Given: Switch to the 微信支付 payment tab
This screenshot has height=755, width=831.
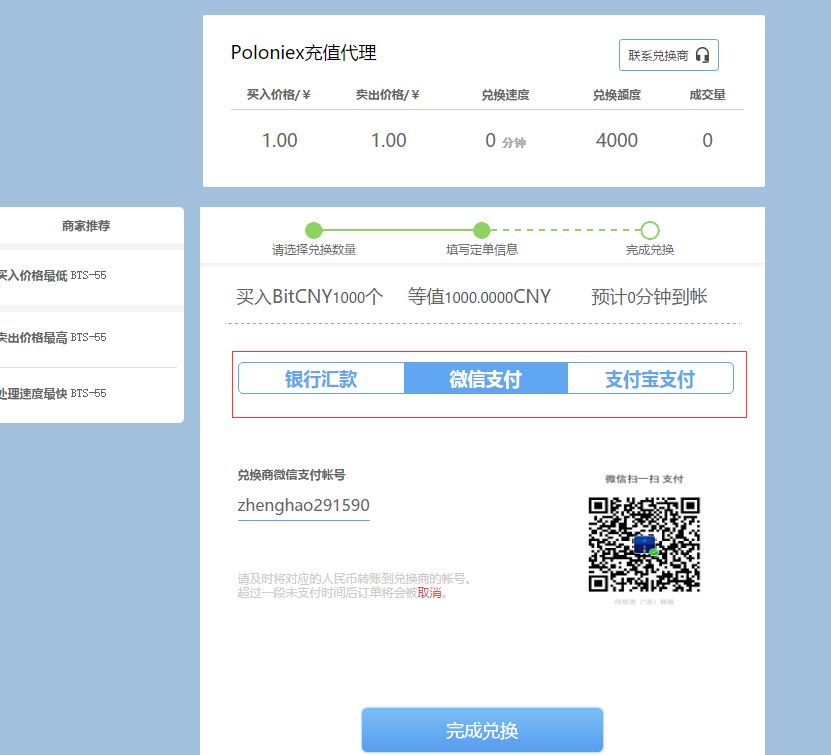Looking at the screenshot, I should (485, 379).
